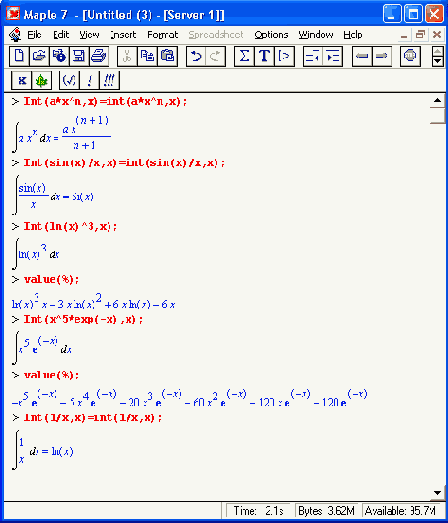Click the Paste clipboard icon
The height and width of the screenshot is (523, 448).
click(167, 56)
